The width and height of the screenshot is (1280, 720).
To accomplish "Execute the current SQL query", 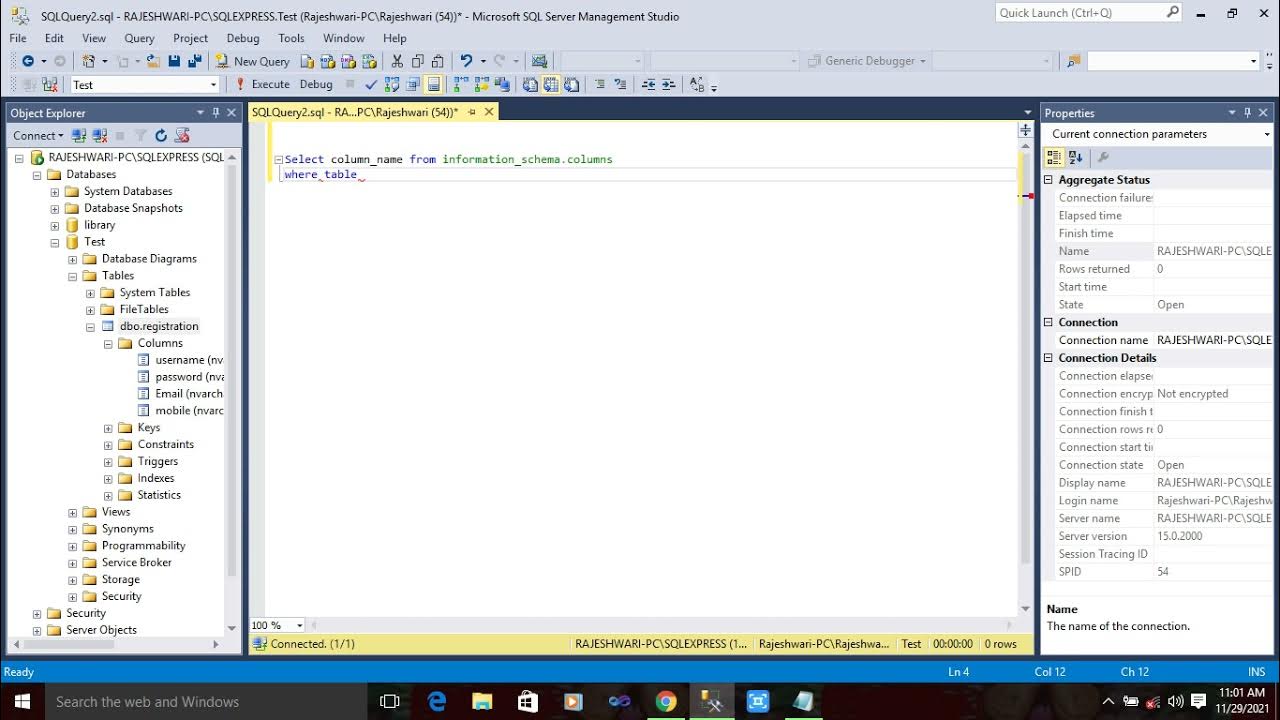I will tap(262, 85).
